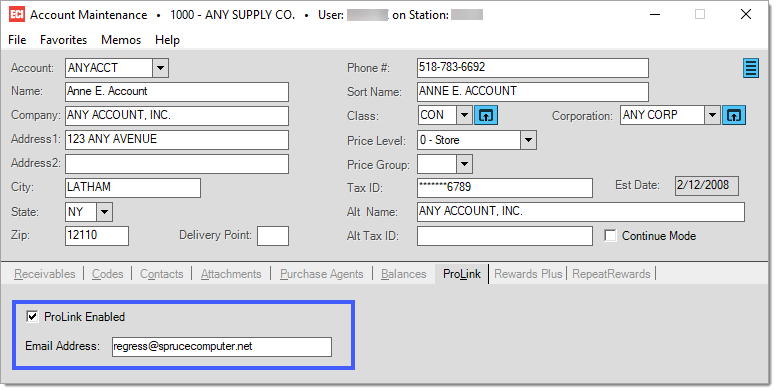Minimize the Account Maintenance window
Viewport: 776px width, 391px height.
(x=655, y=15)
